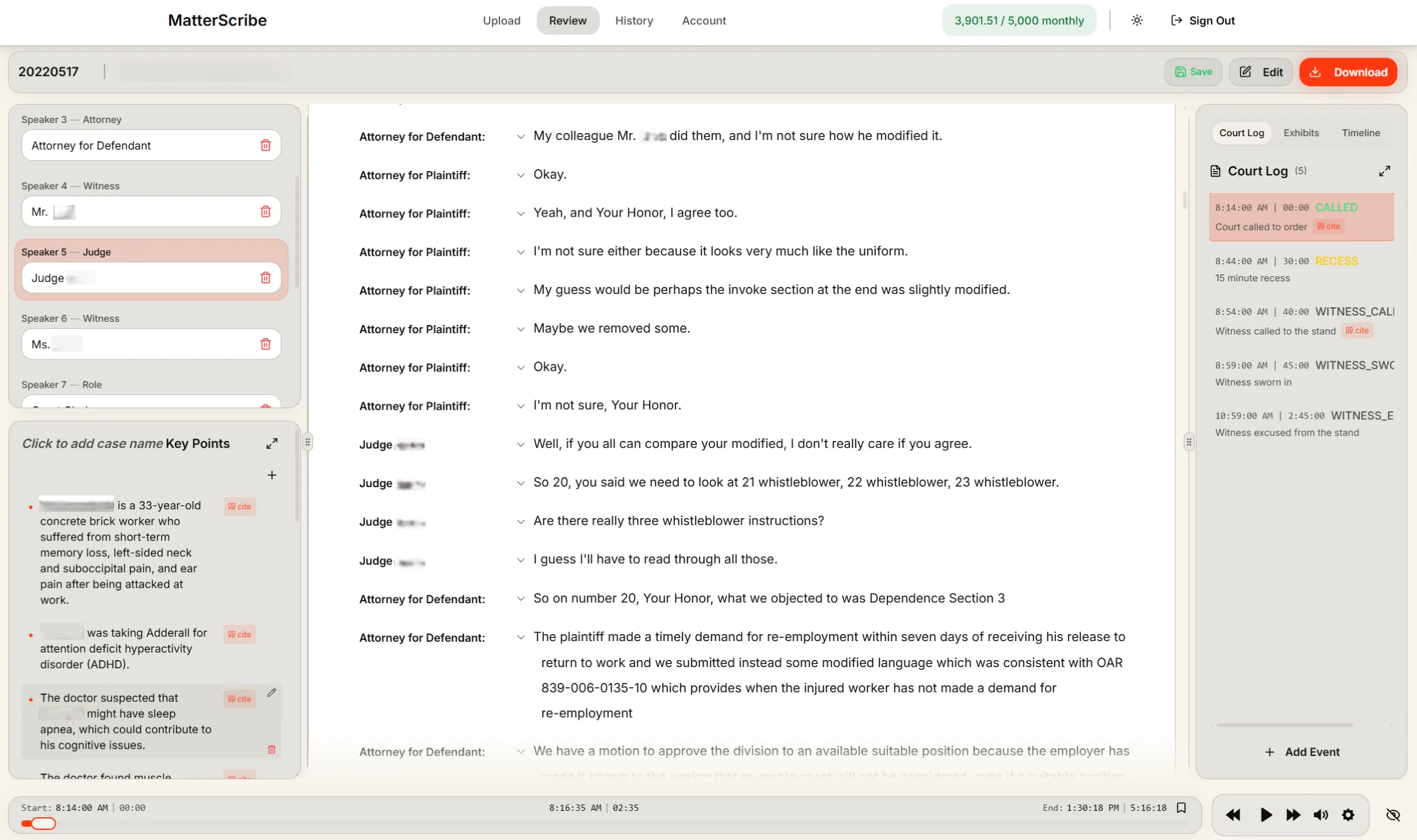Cite the sleep apnea key point

[240, 699]
